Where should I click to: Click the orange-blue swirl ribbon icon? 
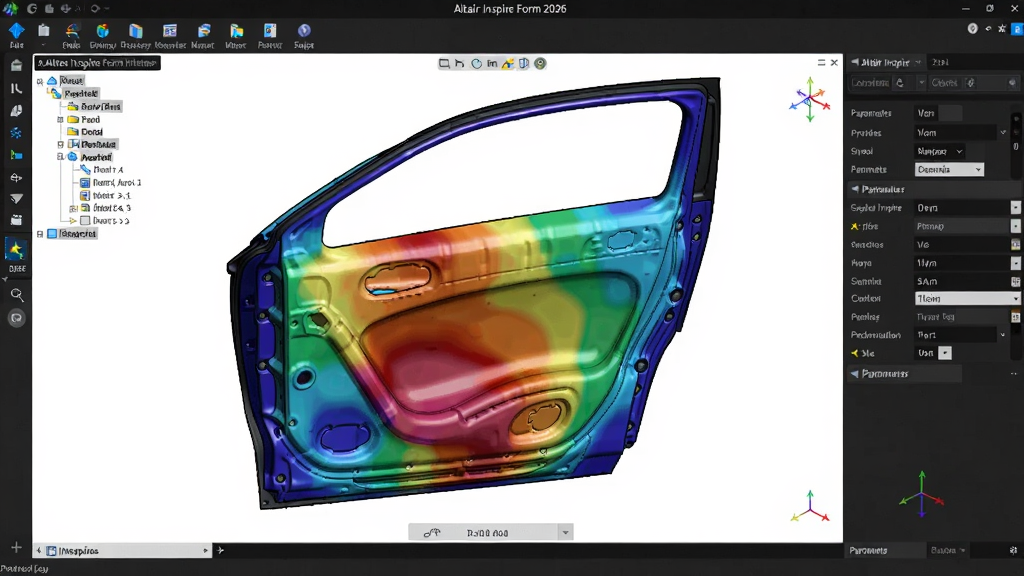point(72,30)
